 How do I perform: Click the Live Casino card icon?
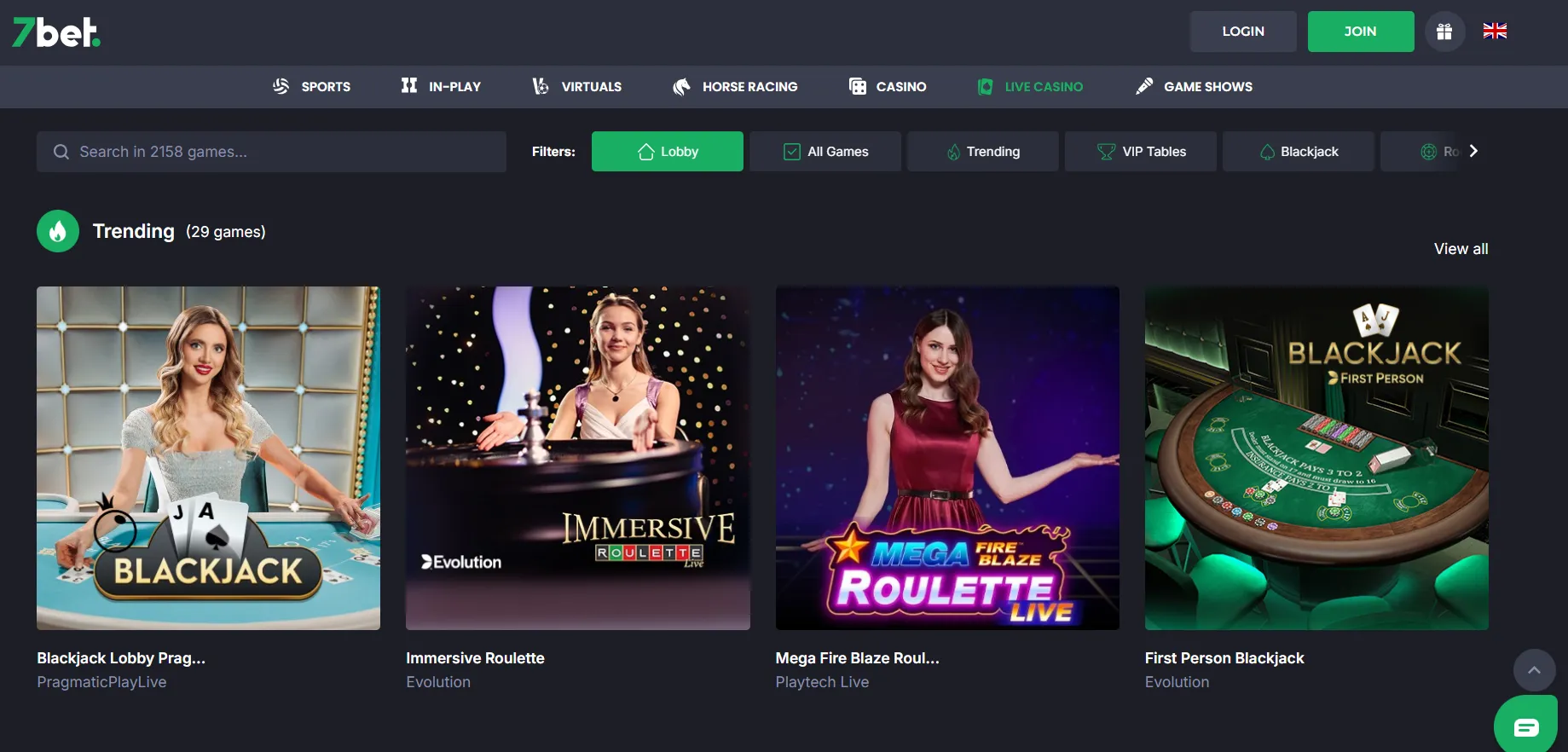(x=986, y=86)
